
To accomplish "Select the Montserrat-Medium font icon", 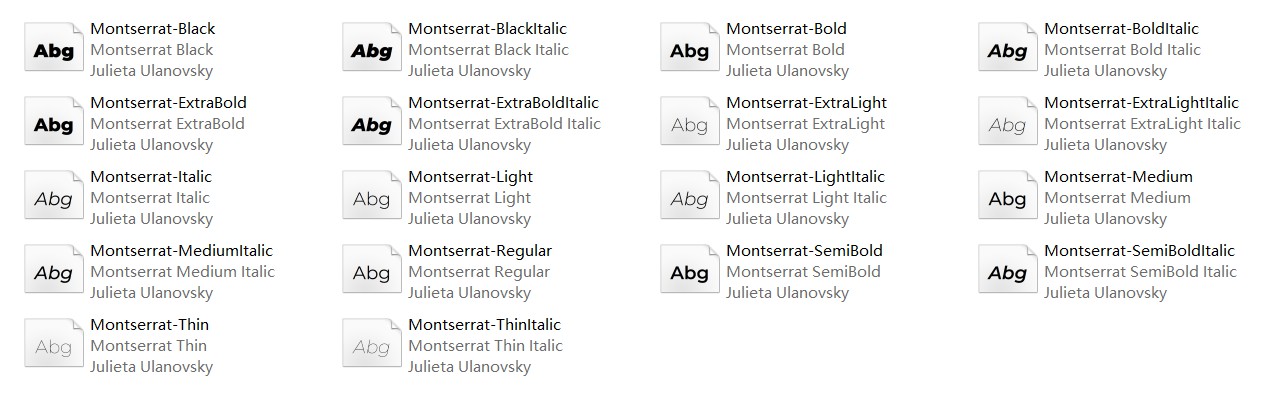I will click(x=1008, y=198).
